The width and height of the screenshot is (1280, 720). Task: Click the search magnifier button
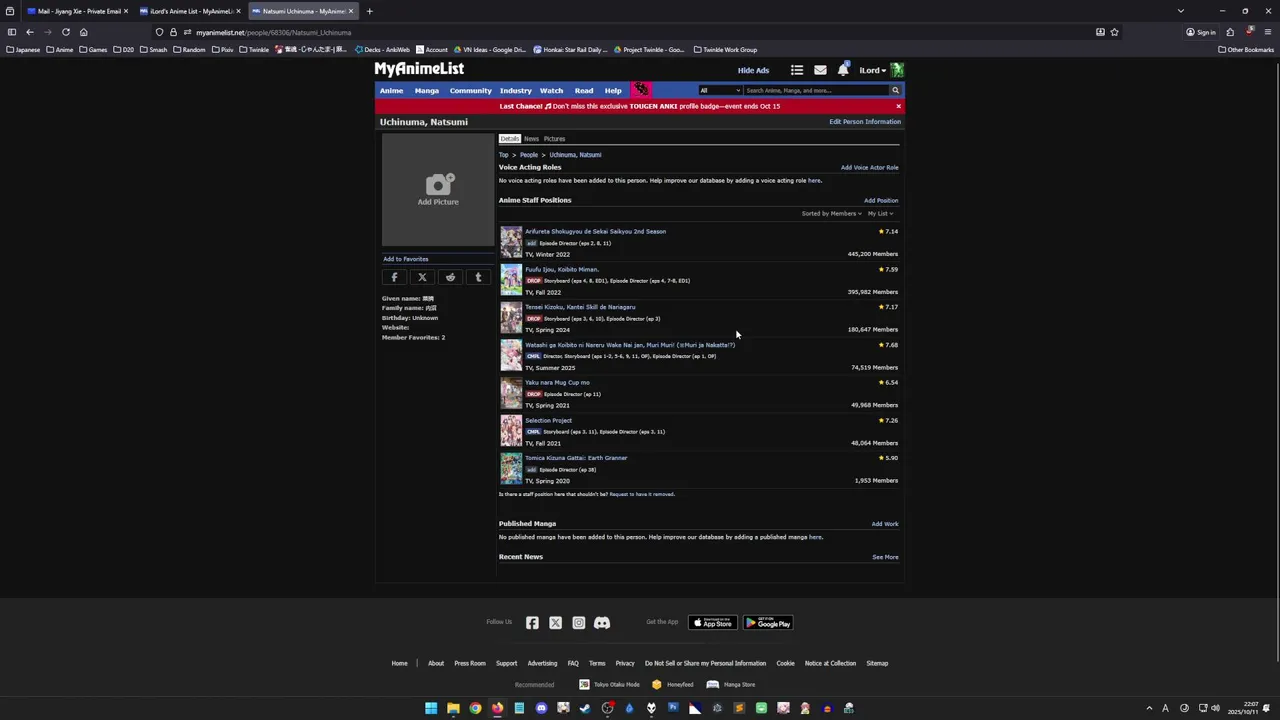pos(895,90)
